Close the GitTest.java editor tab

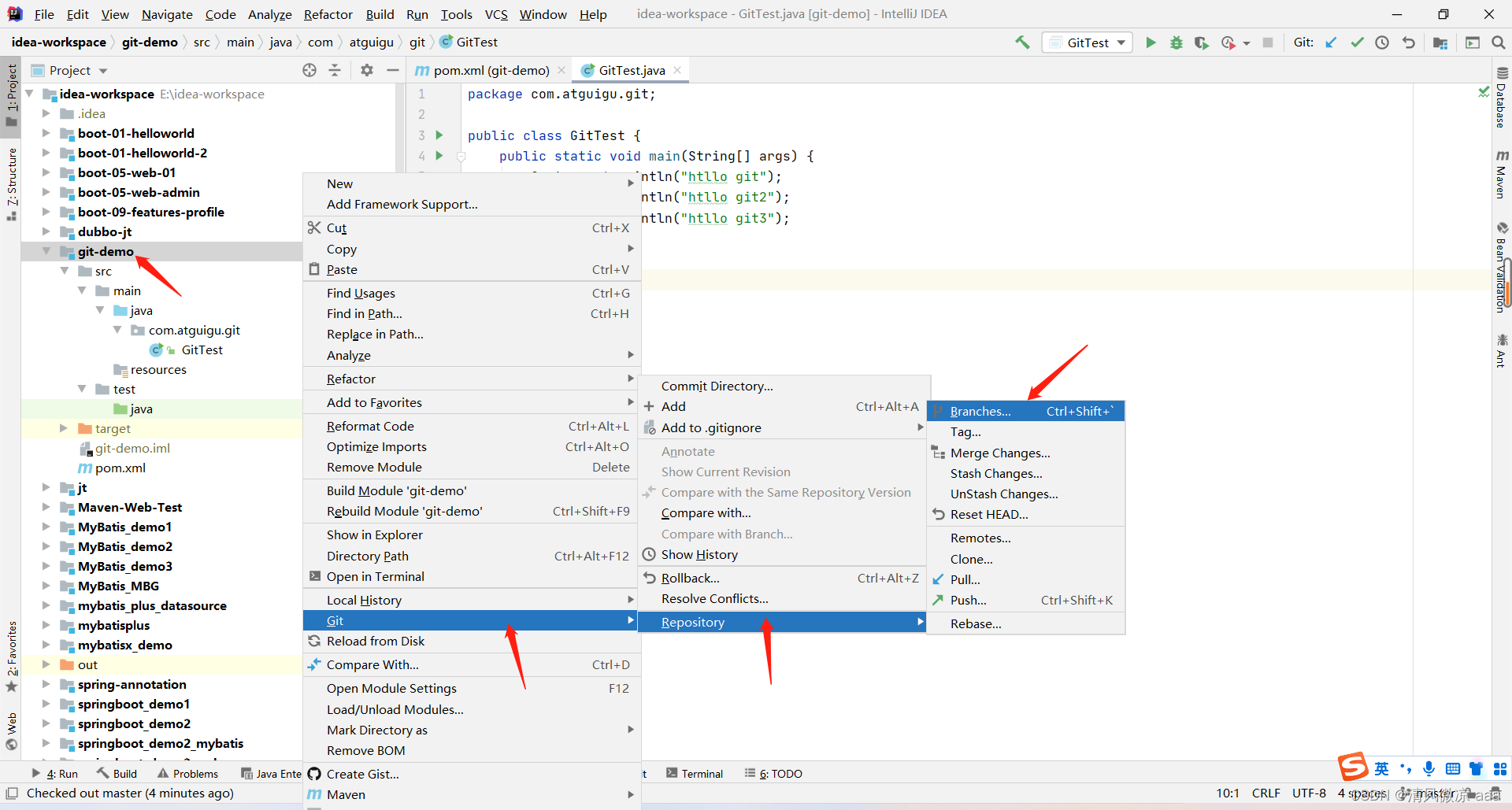click(676, 70)
